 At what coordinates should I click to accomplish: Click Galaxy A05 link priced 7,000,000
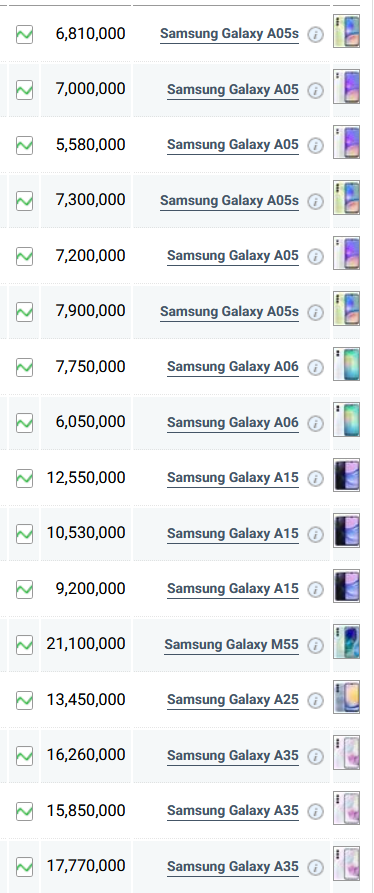tap(232, 90)
